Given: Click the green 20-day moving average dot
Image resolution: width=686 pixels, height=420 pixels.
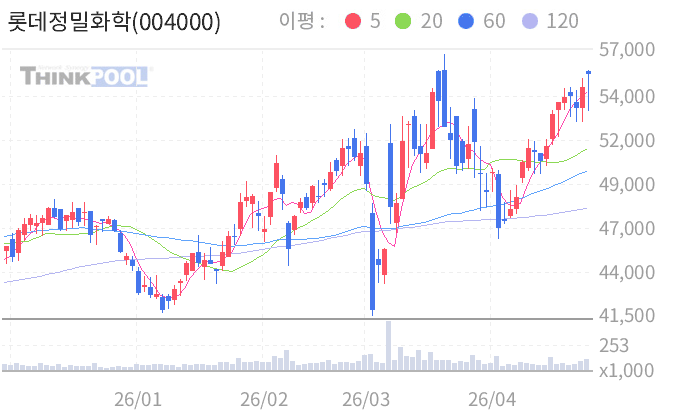Looking at the screenshot, I should tap(403, 21).
